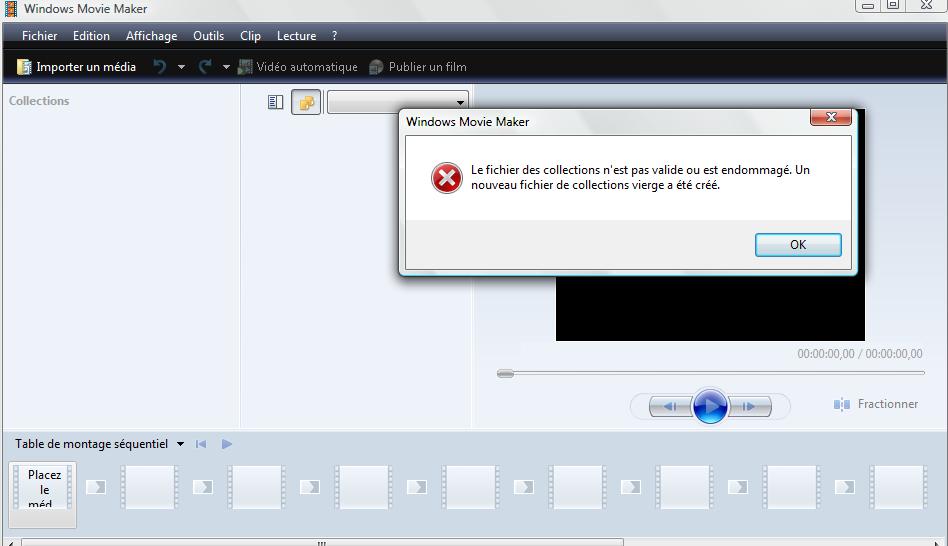Expand the Table de montage séquentiel dropdown
This screenshot has width=948, height=546.
click(180, 444)
